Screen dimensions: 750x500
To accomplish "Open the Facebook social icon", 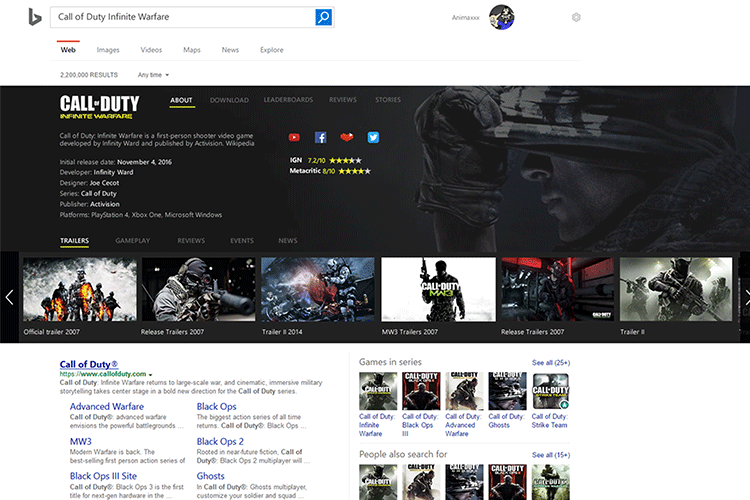I will (321, 137).
